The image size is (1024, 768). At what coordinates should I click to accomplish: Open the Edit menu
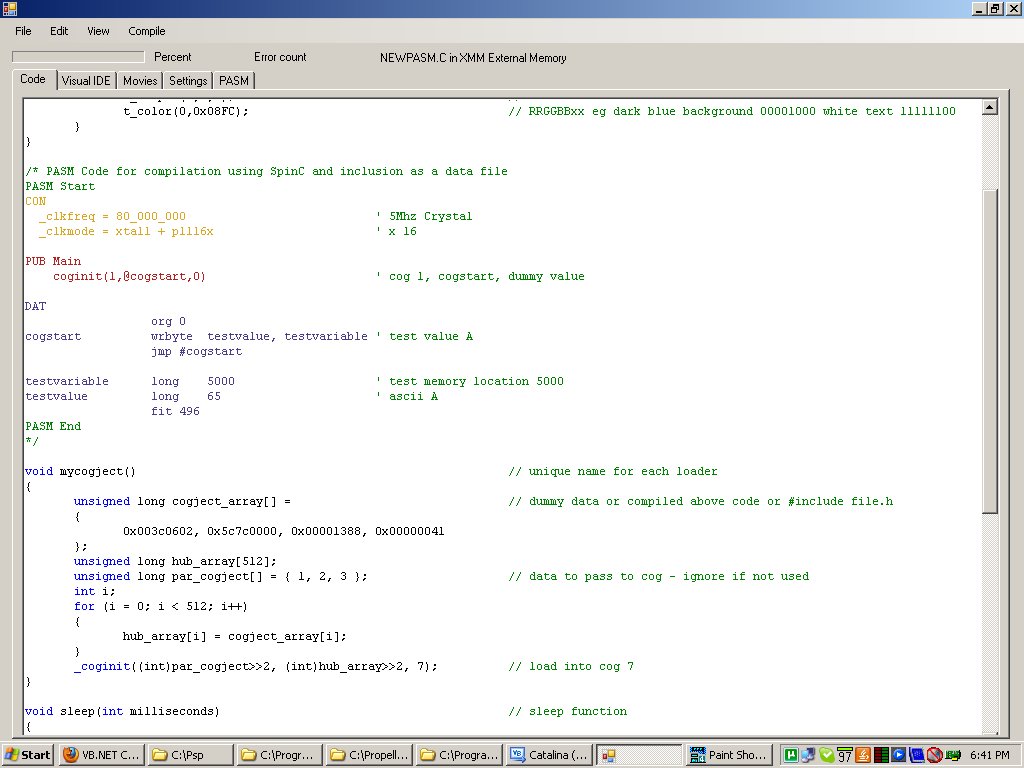[59, 31]
